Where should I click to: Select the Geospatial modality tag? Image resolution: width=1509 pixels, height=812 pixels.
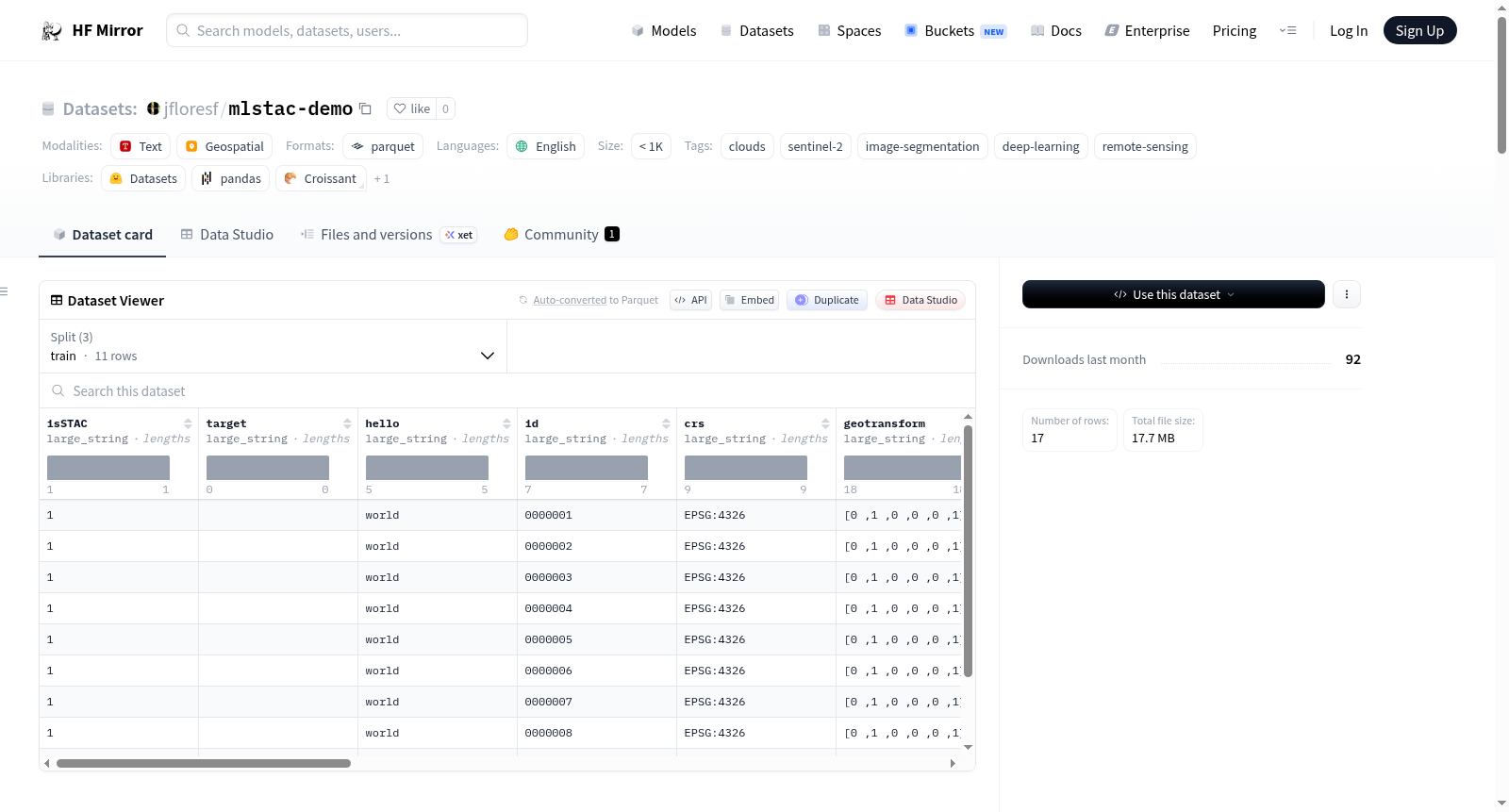[x=224, y=146]
